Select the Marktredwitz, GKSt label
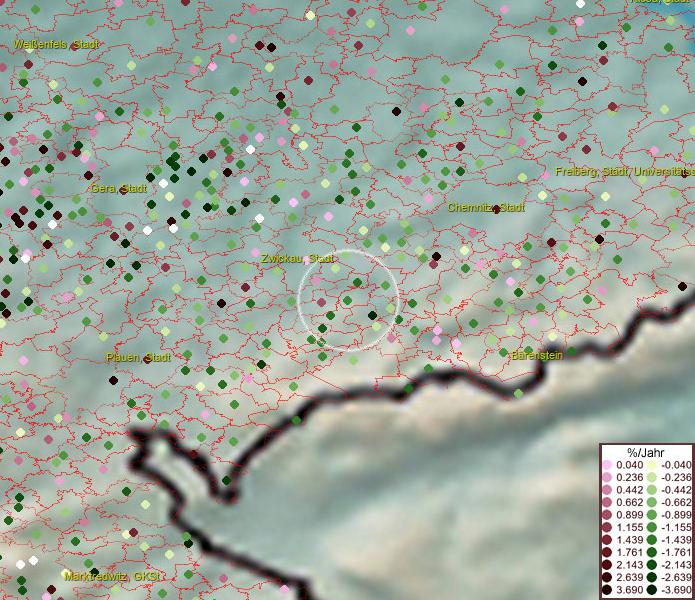 (112, 577)
